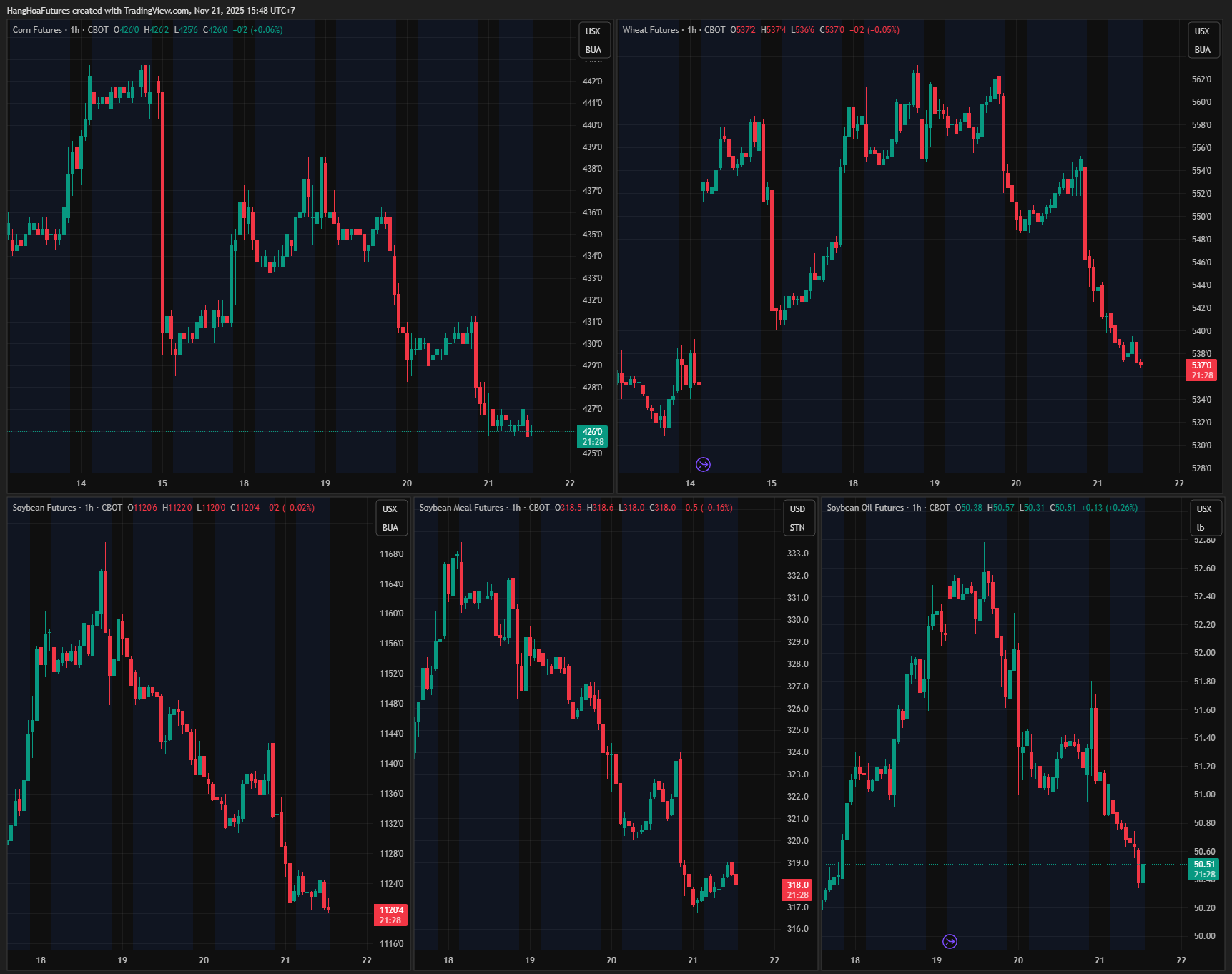Viewport: 1232px width, 974px height.
Task: Select date 18 on Wheat time axis
Action: [x=853, y=483]
